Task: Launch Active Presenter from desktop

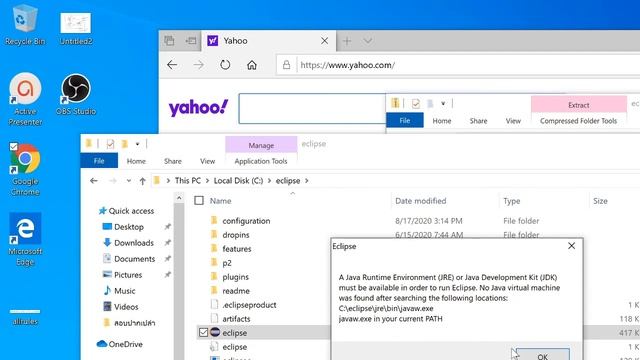Action: click(x=25, y=99)
